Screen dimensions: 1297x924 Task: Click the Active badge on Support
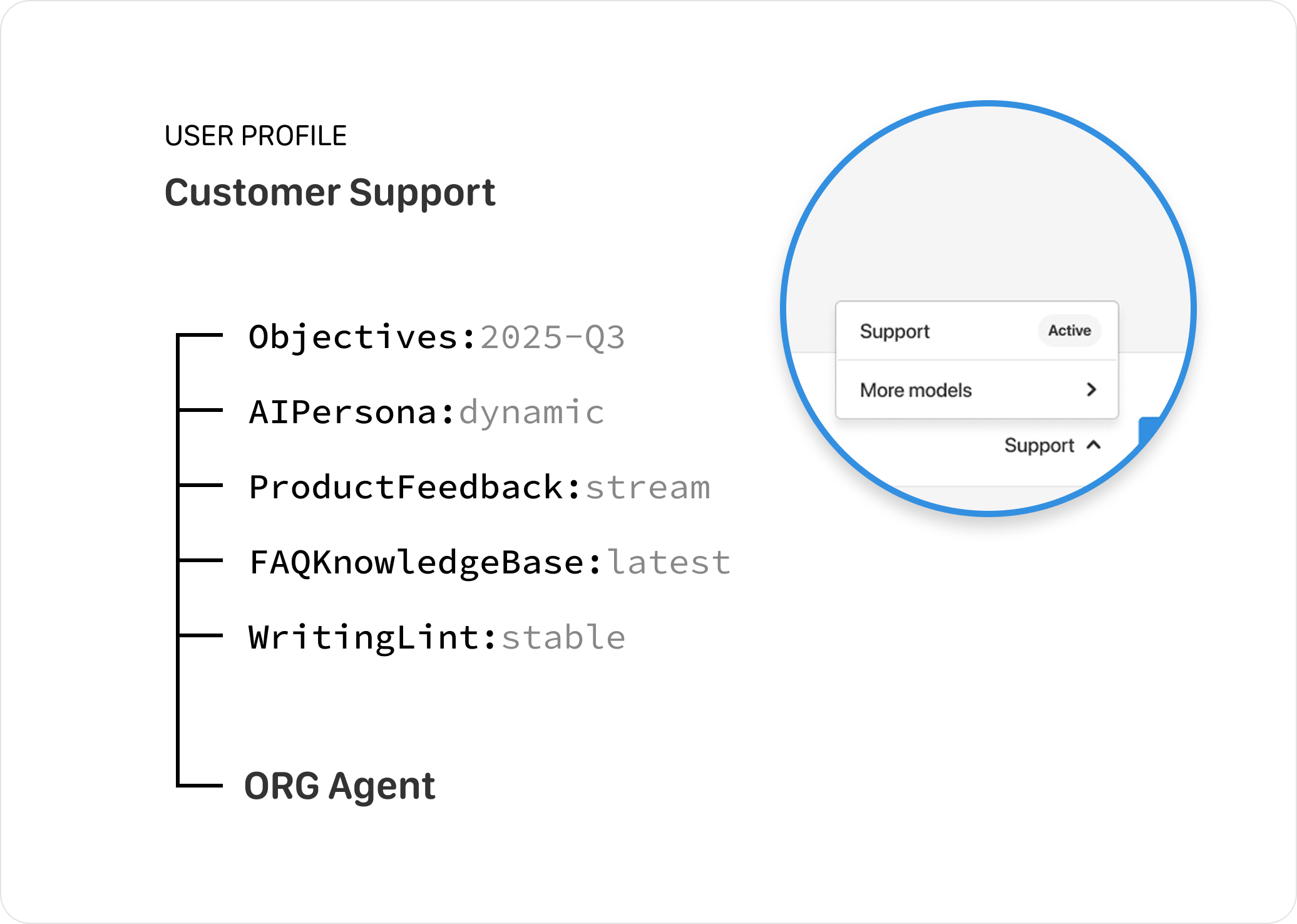coord(1069,331)
